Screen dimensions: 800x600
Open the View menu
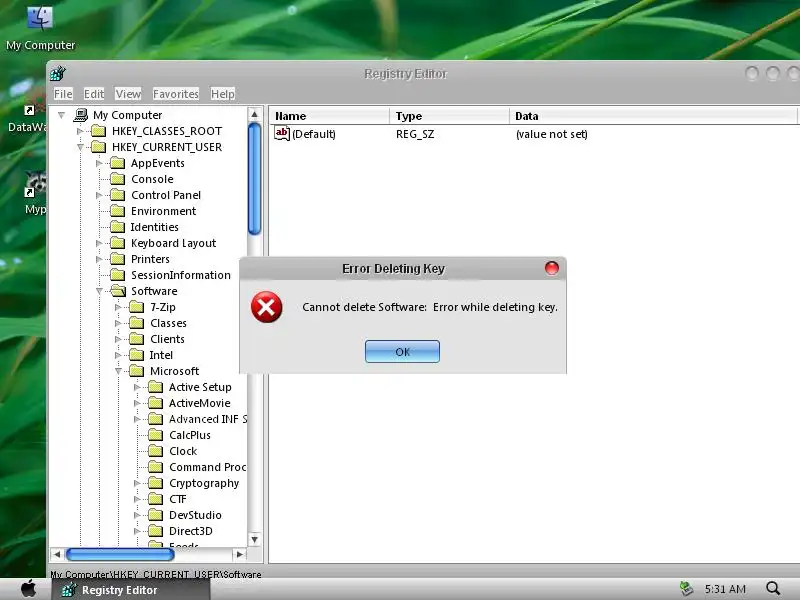tap(128, 94)
